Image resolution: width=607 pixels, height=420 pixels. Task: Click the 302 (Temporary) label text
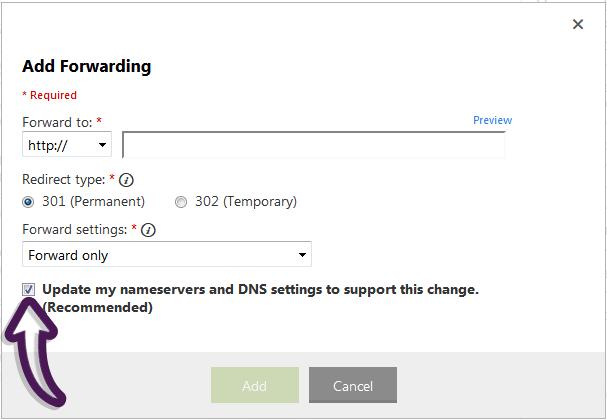click(246, 202)
